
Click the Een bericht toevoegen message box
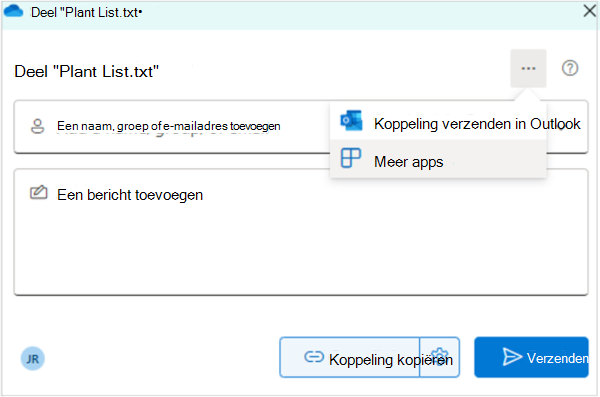click(x=301, y=232)
